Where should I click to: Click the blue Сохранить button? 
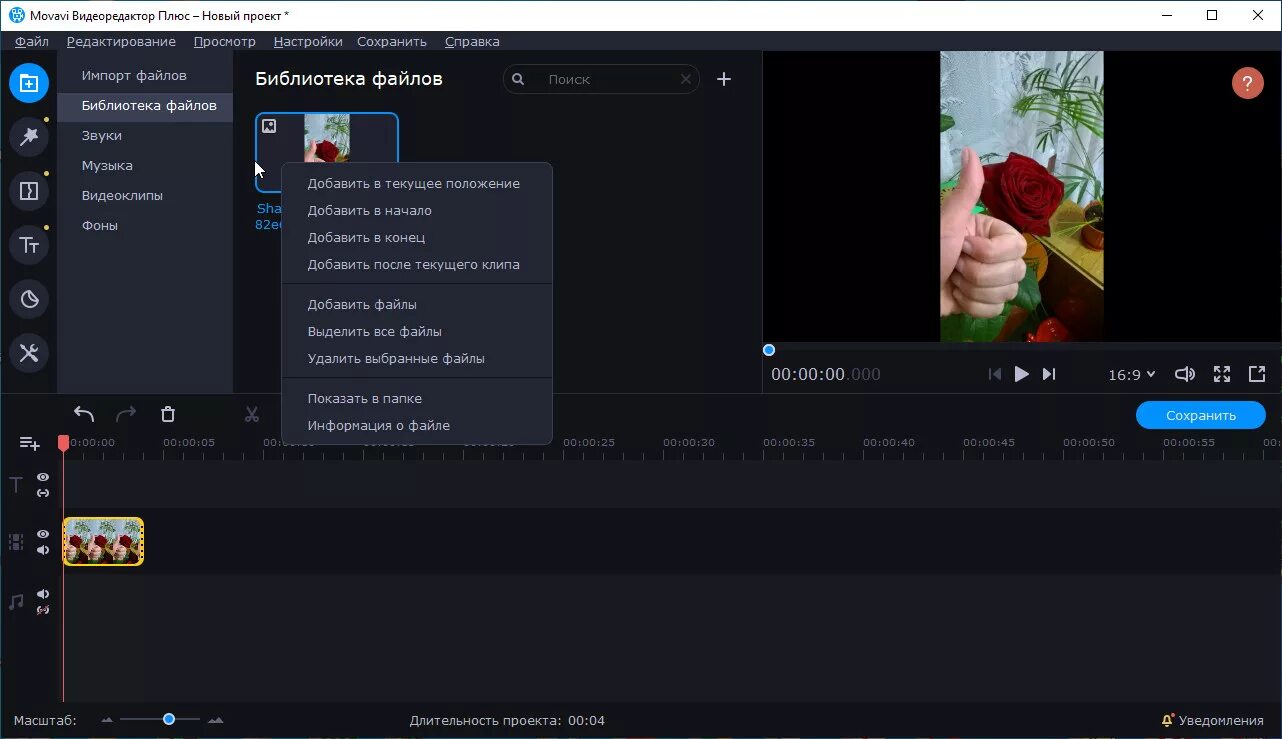1200,415
